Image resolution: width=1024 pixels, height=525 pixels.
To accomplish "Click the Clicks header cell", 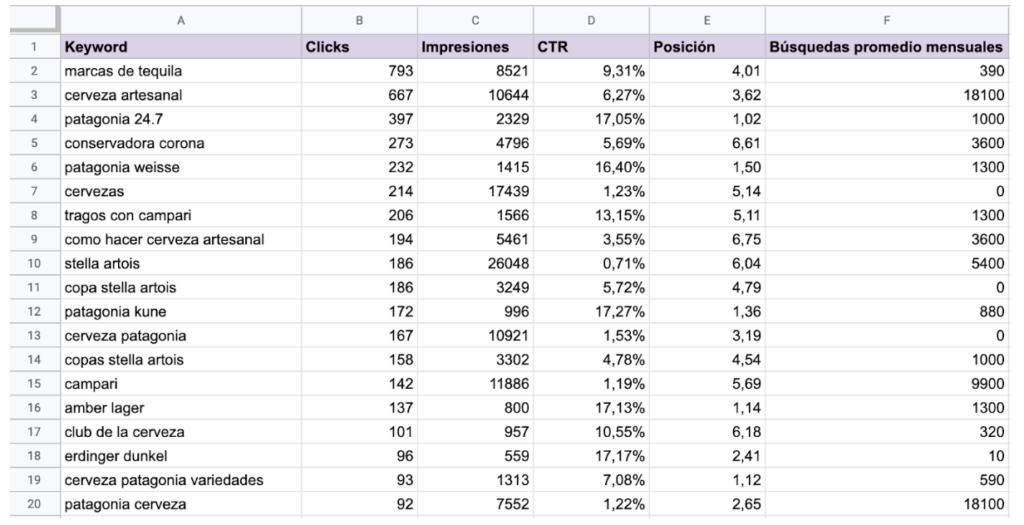I will 359,47.
